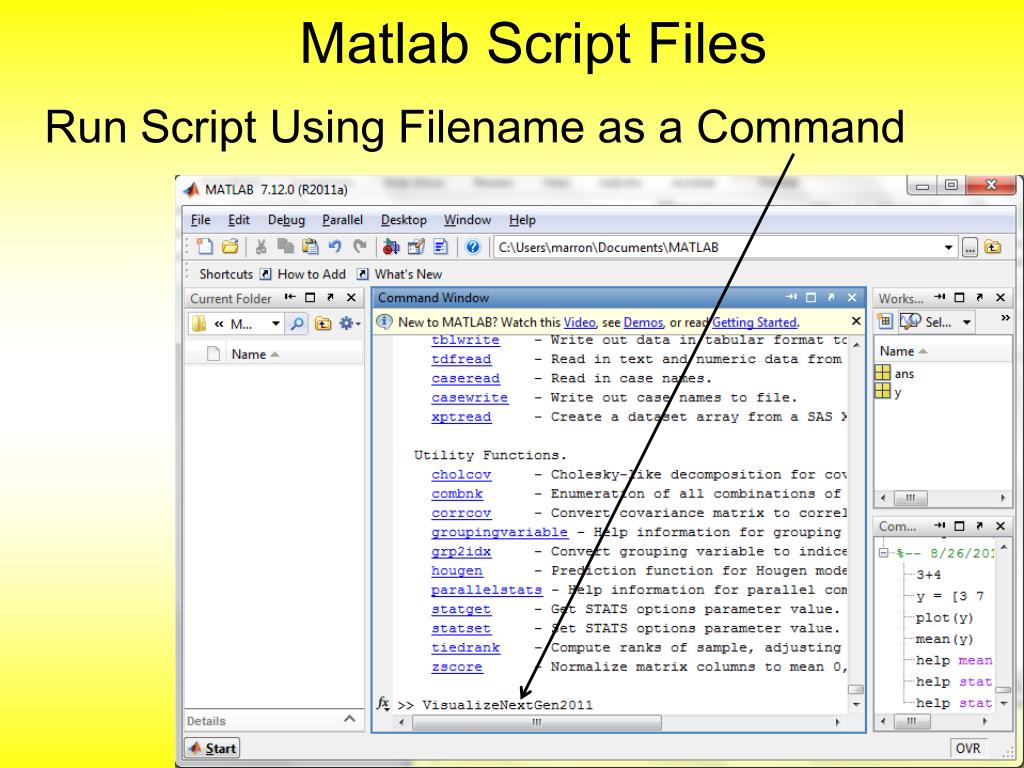1024x768 pixels.
Task: Open the Getting Started link
Action: pos(754,322)
